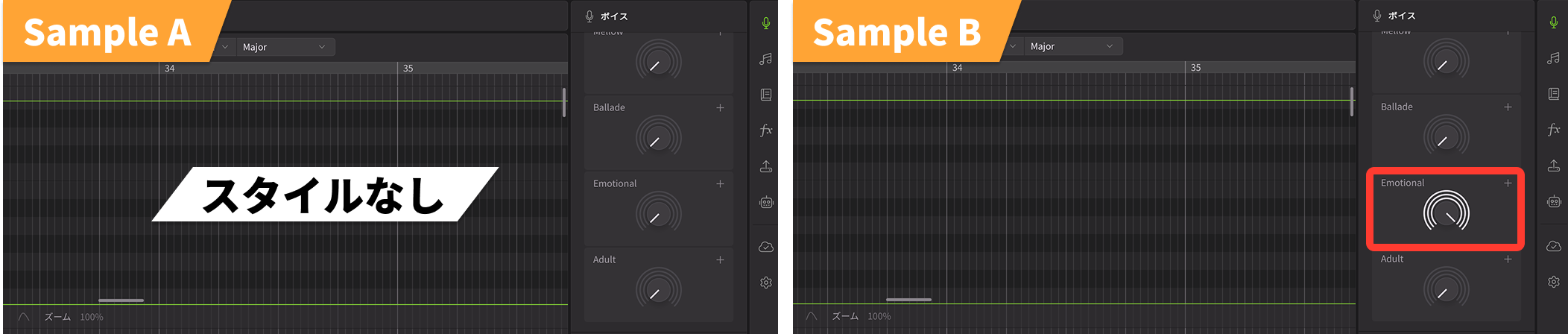The width and height of the screenshot is (1568, 334).
Task: Open the settings gear in Sample B sidebar
Action: tap(1553, 282)
